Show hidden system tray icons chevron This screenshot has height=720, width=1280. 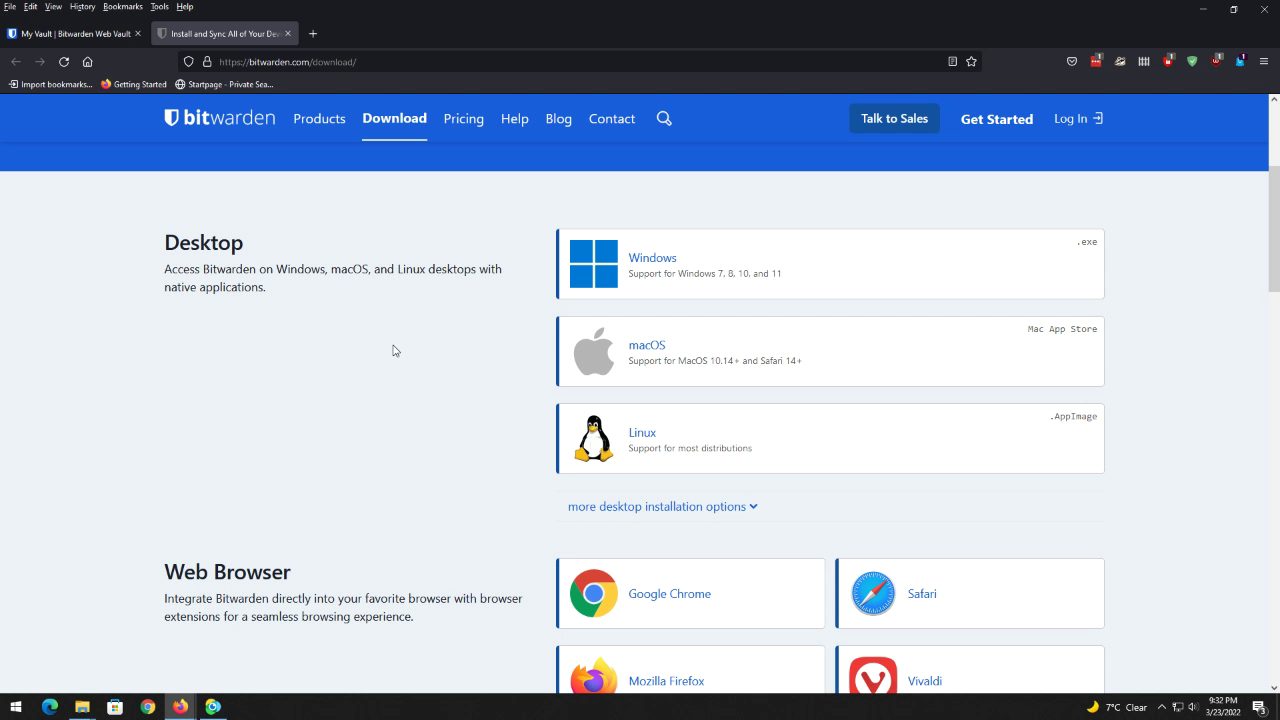point(1161,707)
